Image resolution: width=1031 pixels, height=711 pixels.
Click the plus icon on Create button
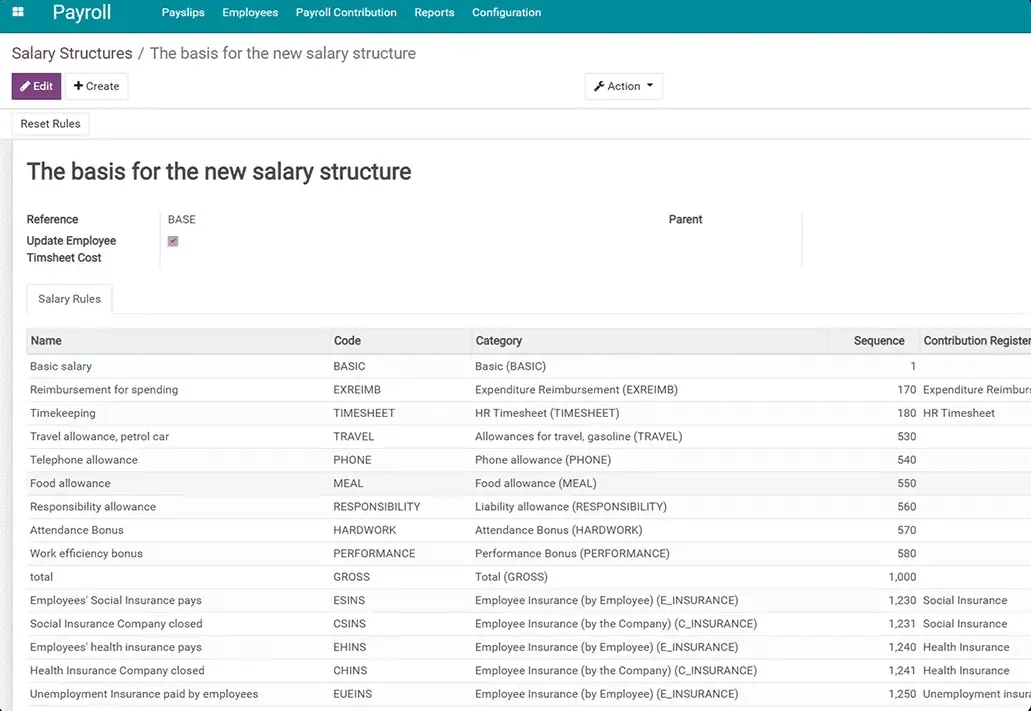point(78,86)
